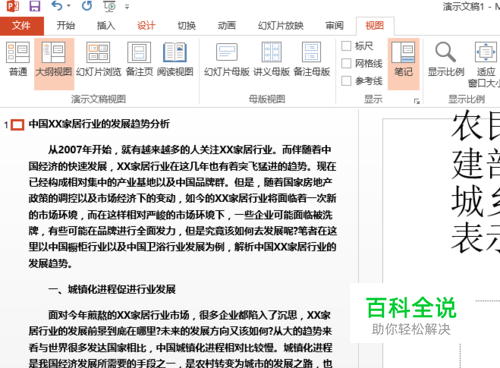The width and height of the screenshot is (500, 368).
Task: Switch to 普通 view
Action: point(18,59)
